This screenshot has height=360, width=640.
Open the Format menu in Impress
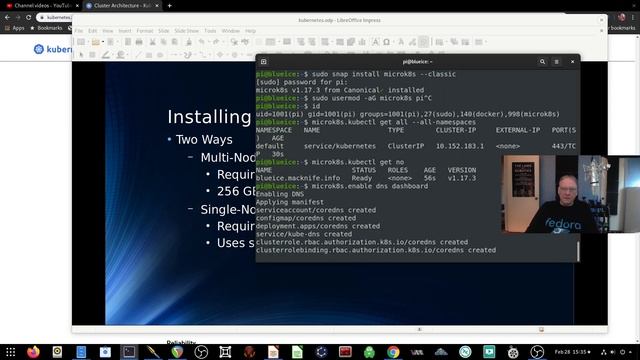(x=144, y=31)
